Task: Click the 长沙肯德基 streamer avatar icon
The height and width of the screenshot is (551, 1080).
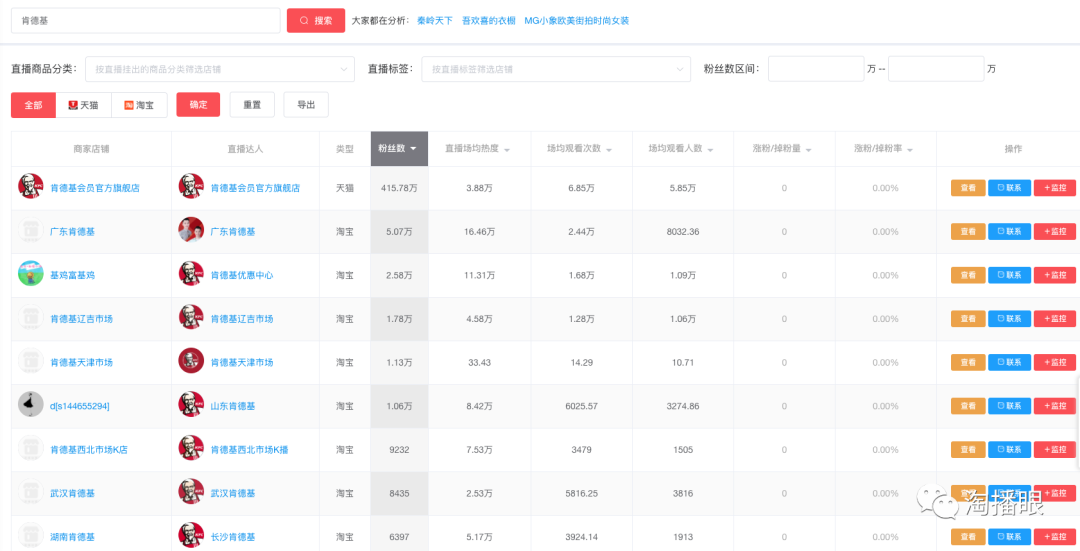Action: tap(191, 536)
